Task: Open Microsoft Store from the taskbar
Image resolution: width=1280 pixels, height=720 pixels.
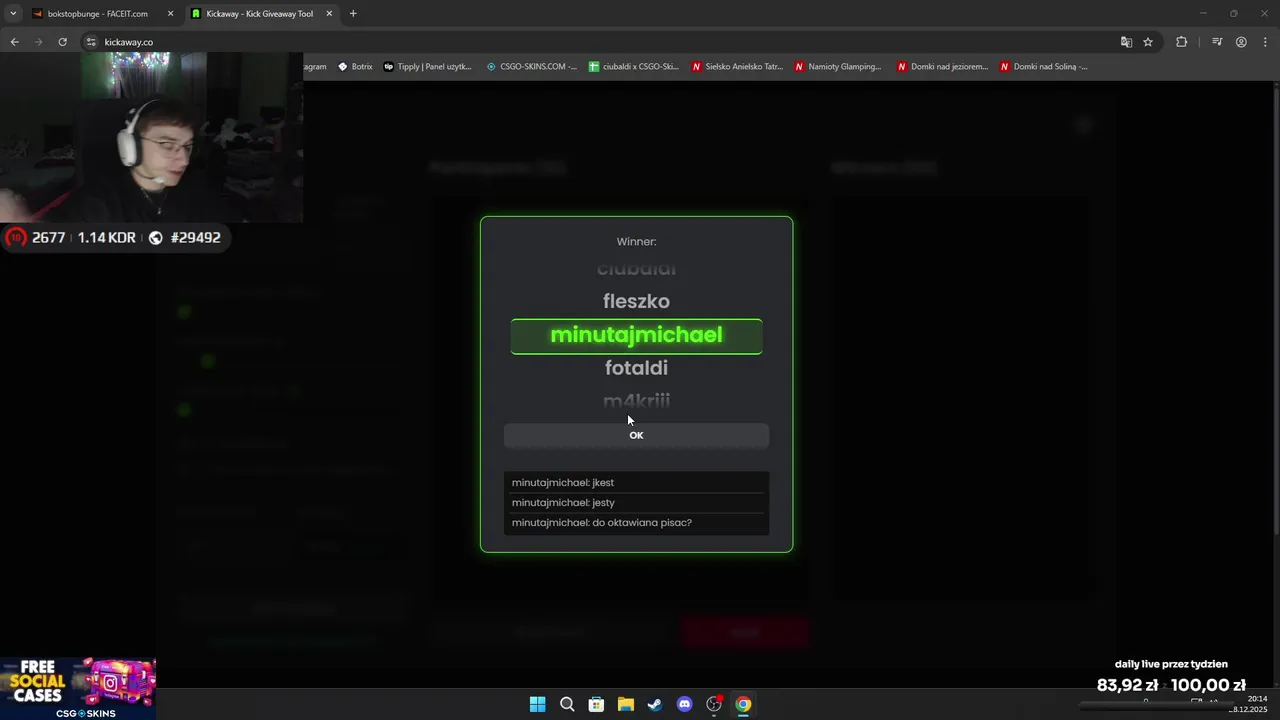Action: point(596,704)
